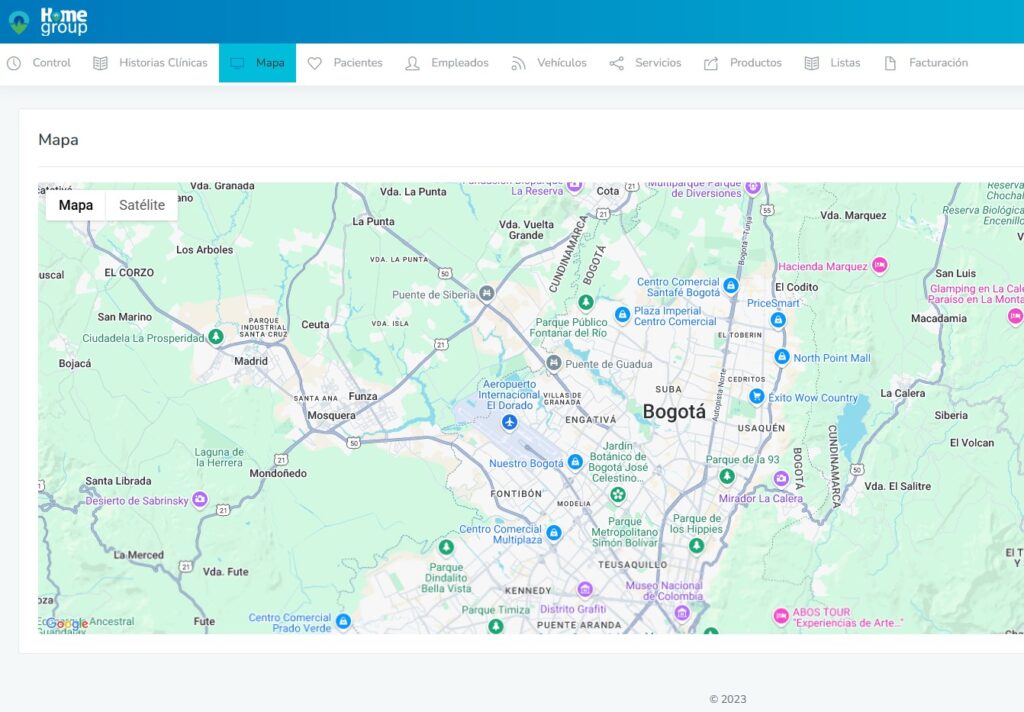
Task: Click the Parque de la 93 marker
Action: tap(727, 476)
